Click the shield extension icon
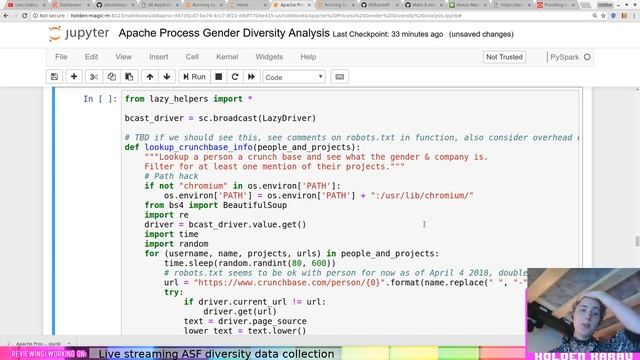 [613, 16]
